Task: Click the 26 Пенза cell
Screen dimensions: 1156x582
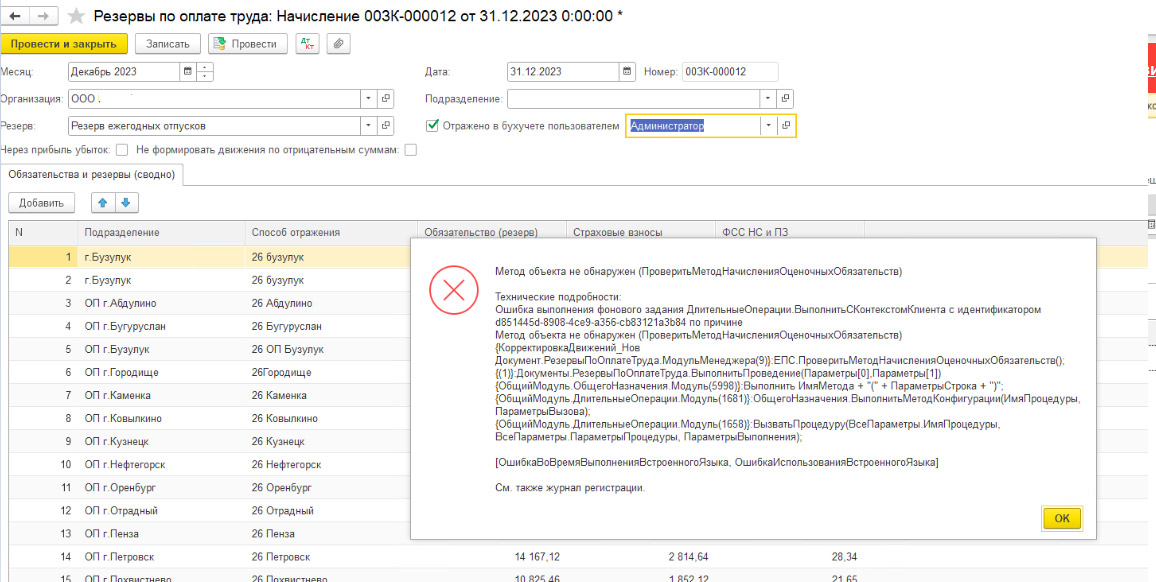Action: point(330,533)
